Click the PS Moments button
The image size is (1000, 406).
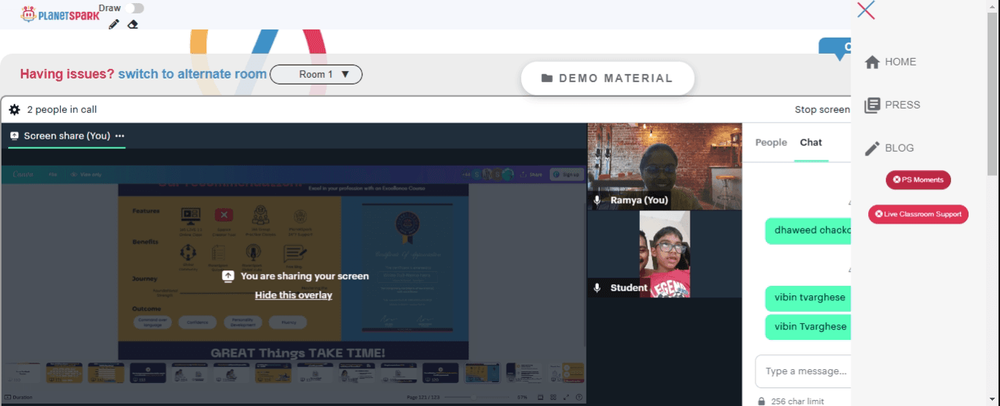(918, 180)
